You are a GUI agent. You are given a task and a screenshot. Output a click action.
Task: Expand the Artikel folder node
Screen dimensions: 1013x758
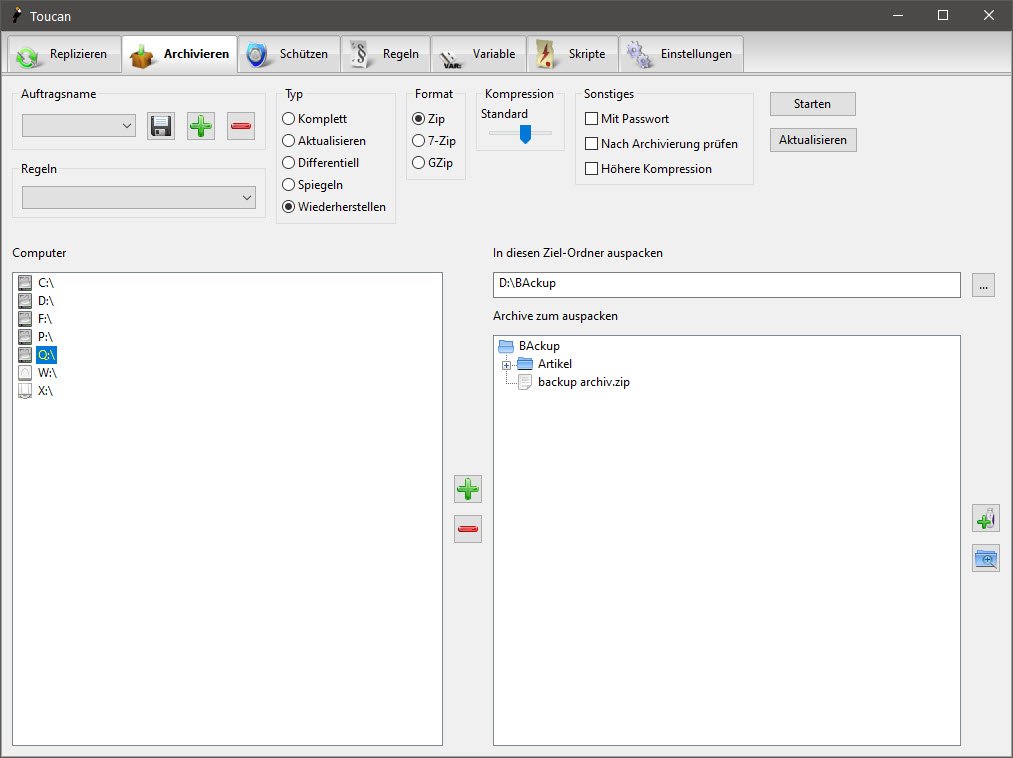pyautogui.click(x=506, y=365)
